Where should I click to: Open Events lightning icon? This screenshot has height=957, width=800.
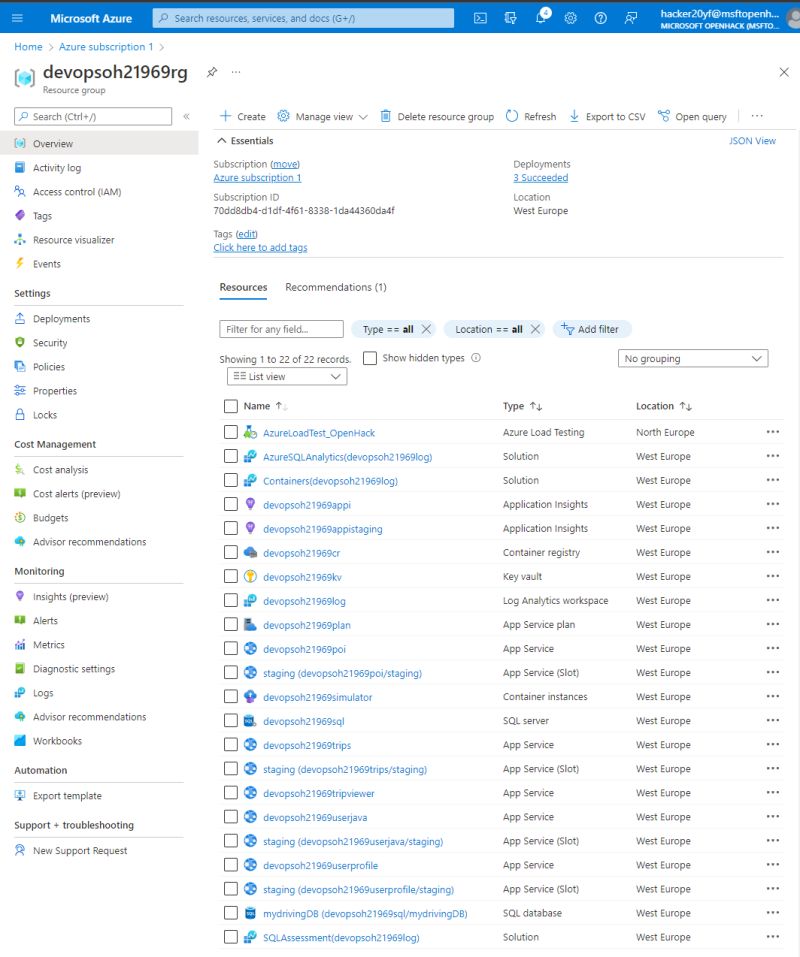[20, 264]
